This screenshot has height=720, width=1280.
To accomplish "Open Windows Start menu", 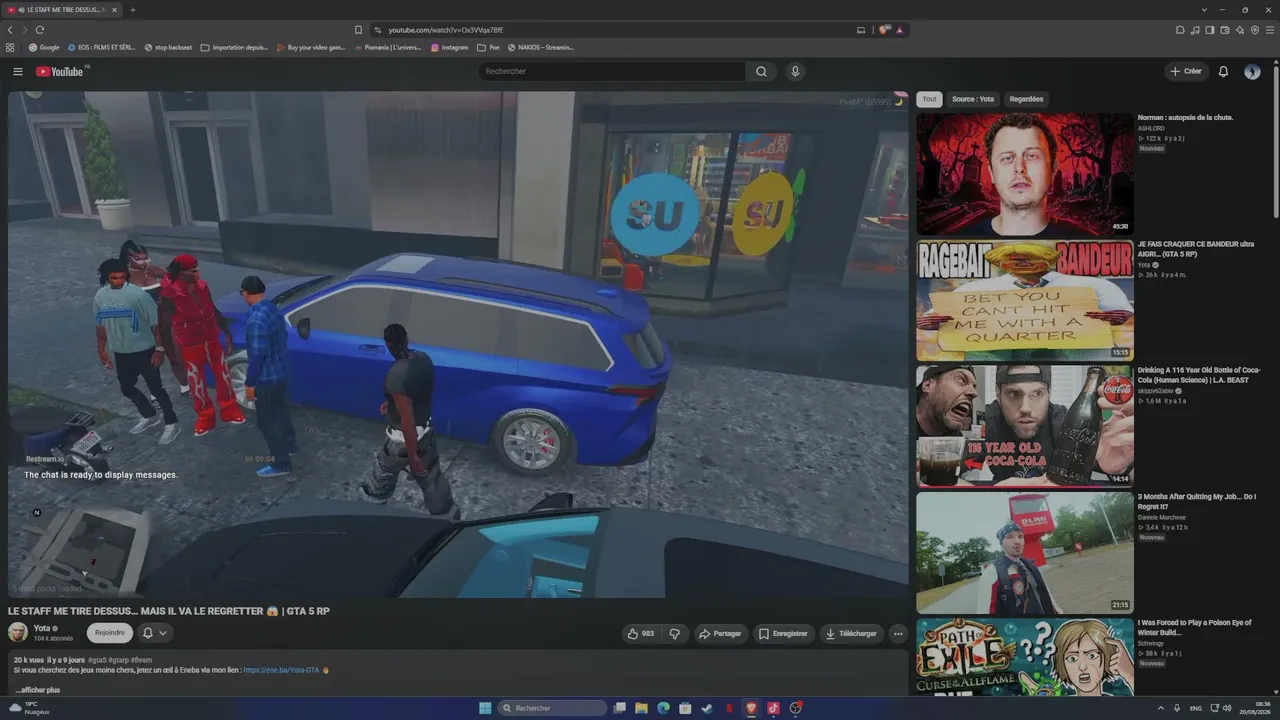I will pyautogui.click(x=485, y=708).
